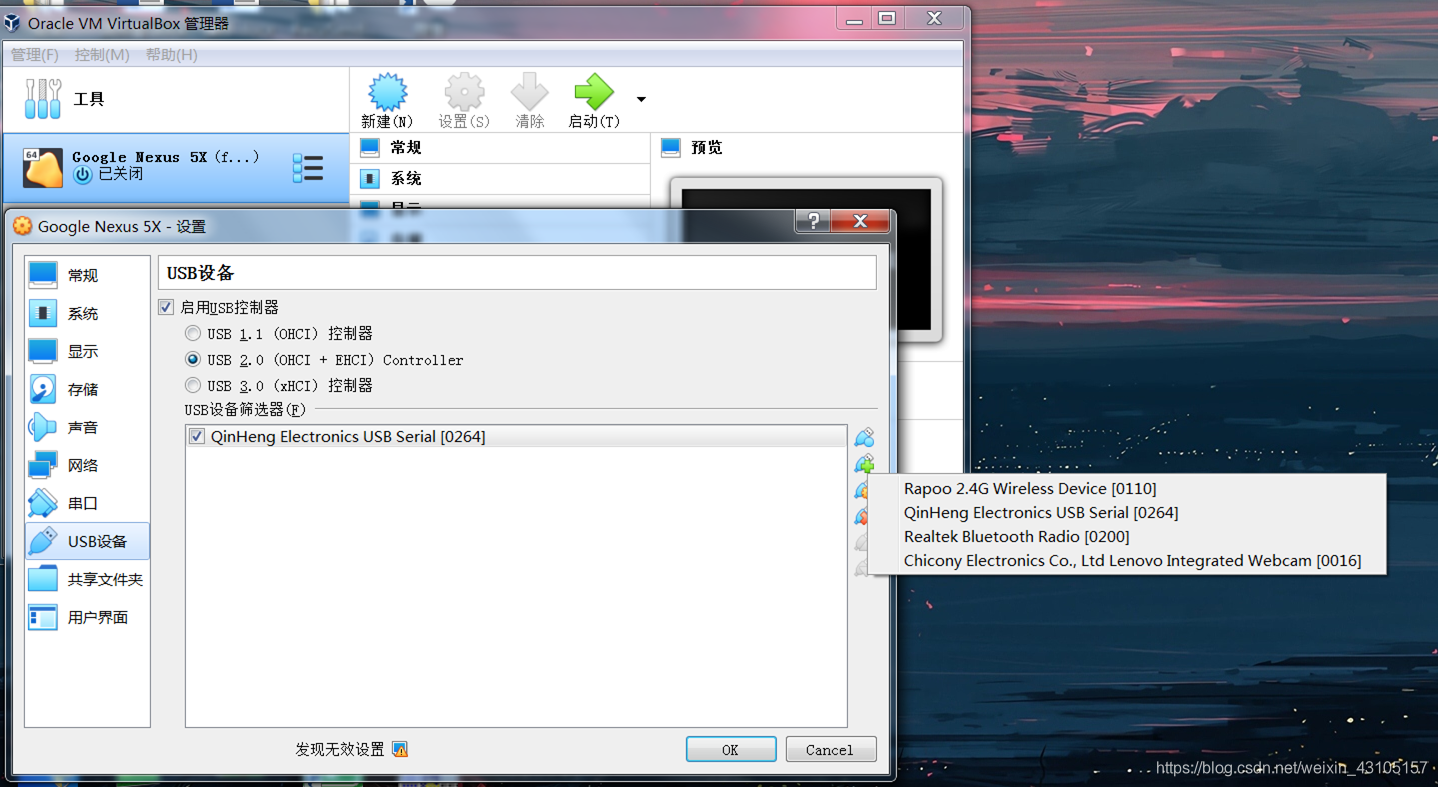Click the help question mark button in settings dialog
1438x787 pixels.
813,221
